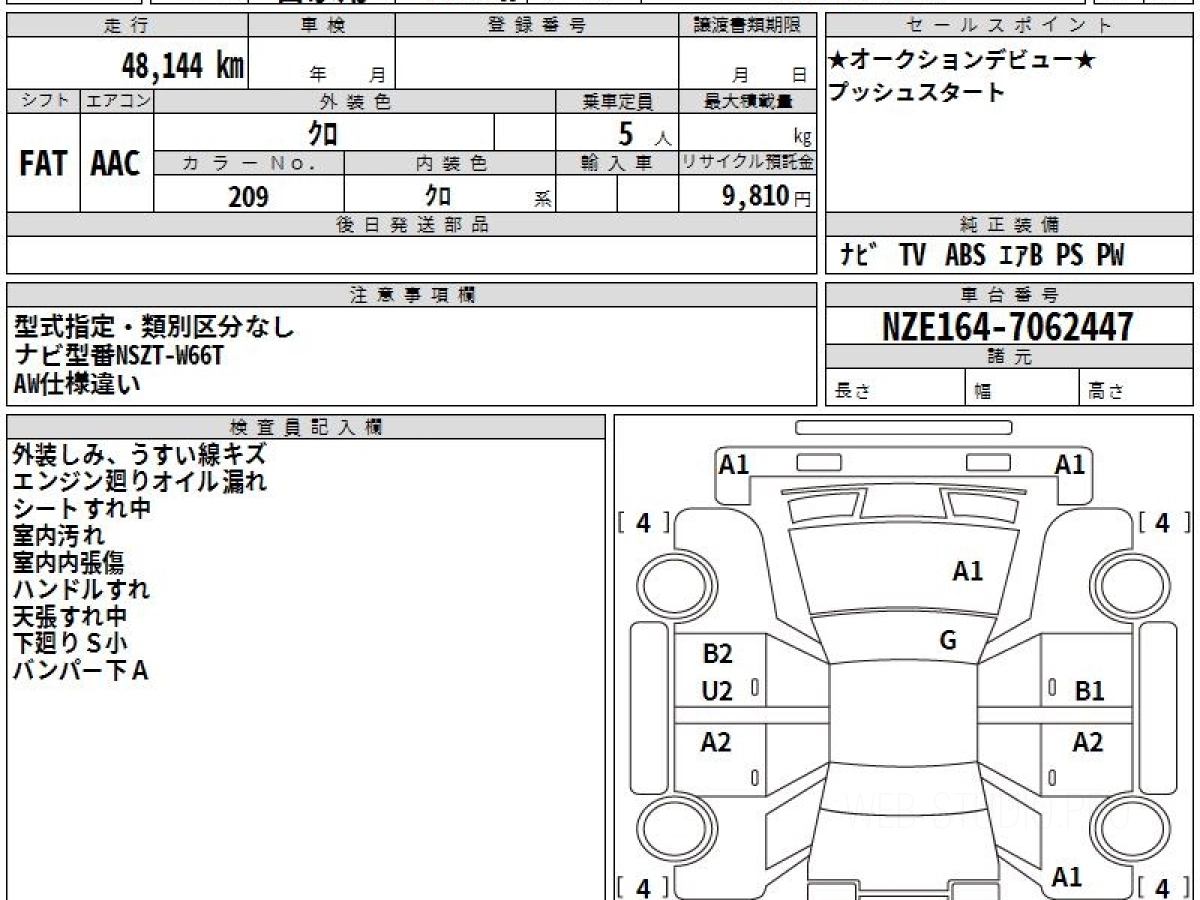Click the 注意事項欄 header
1200x900 pixels.
coord(412,295)
